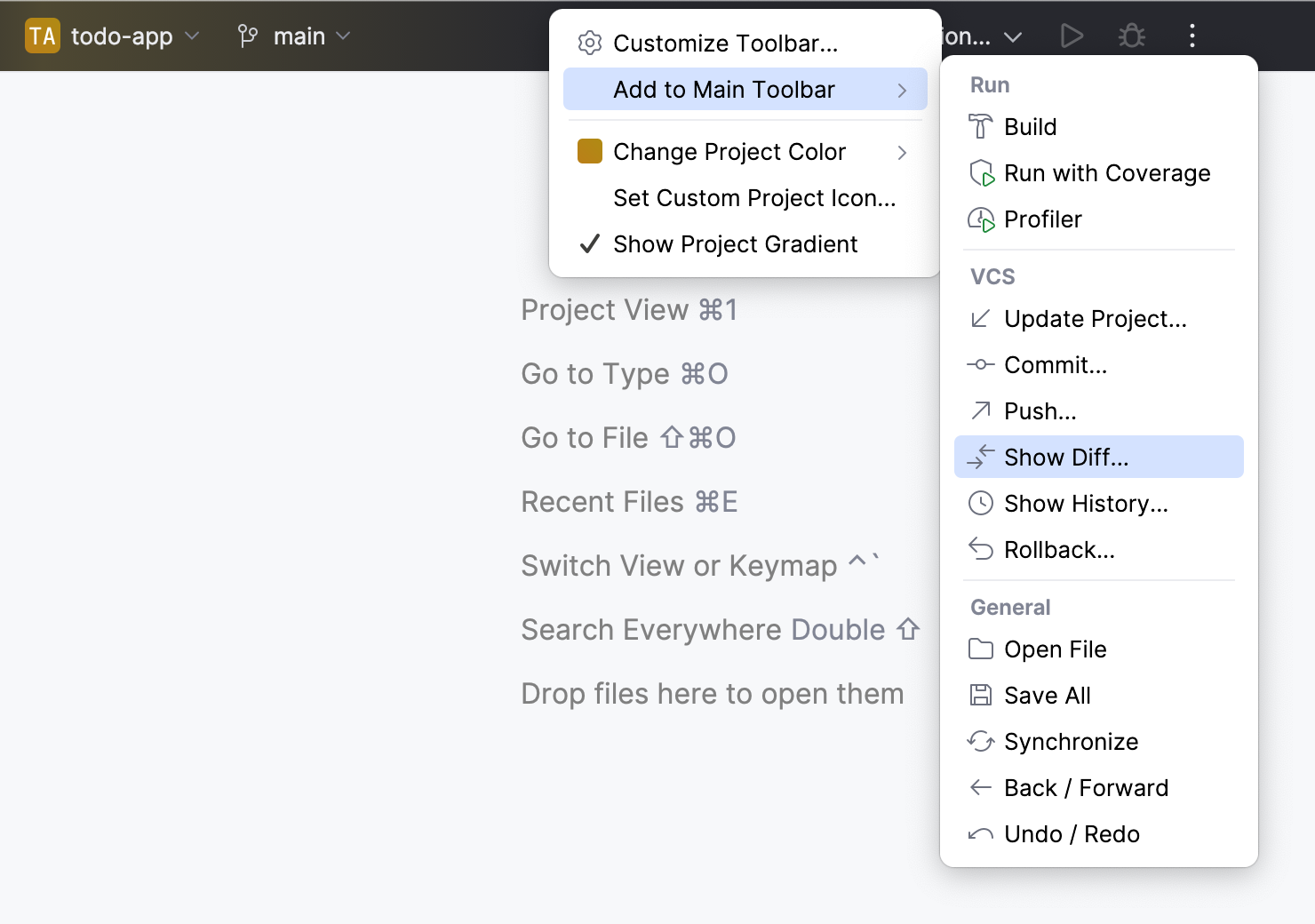Select the Synchronize action
The image size is (1315, 924).
(x=1071, y=741)
